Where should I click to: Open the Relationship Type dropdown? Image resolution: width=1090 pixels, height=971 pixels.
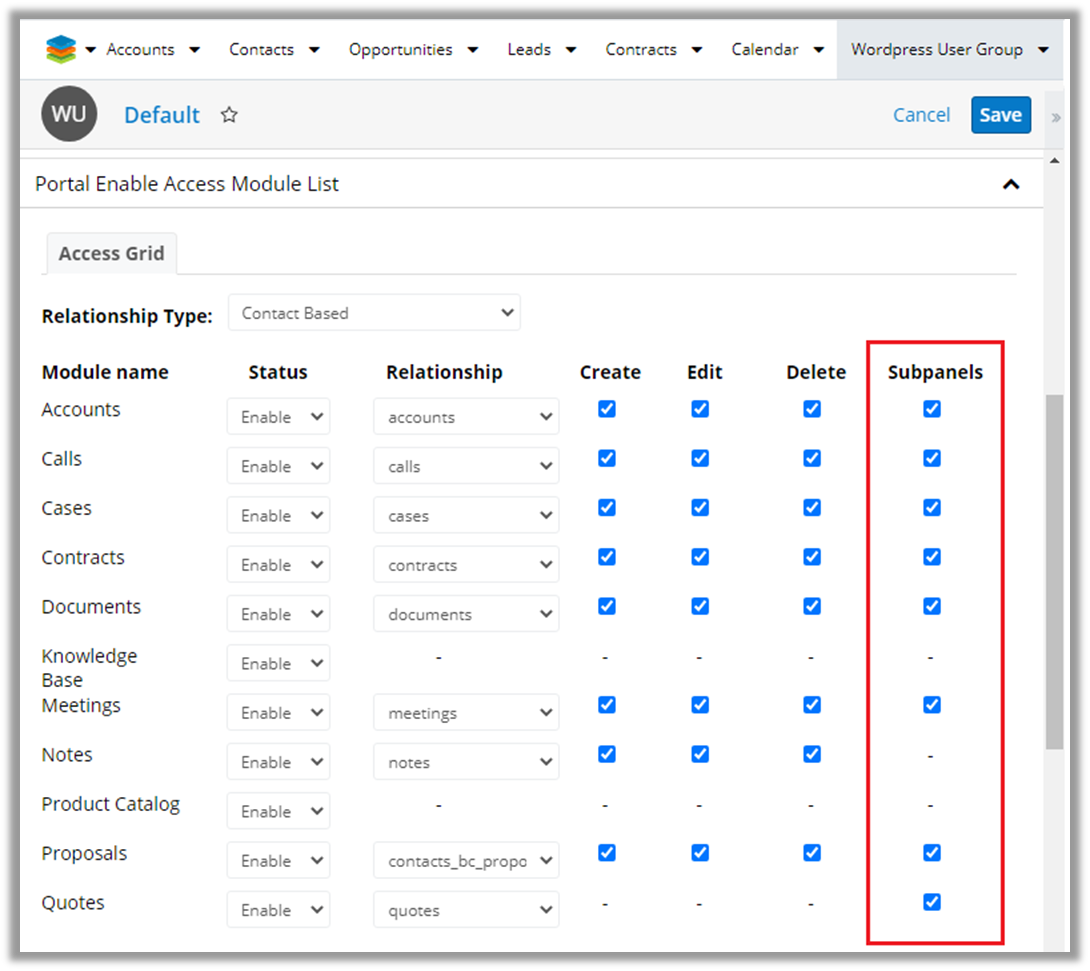pyautogui.click(x=374, y=313)
